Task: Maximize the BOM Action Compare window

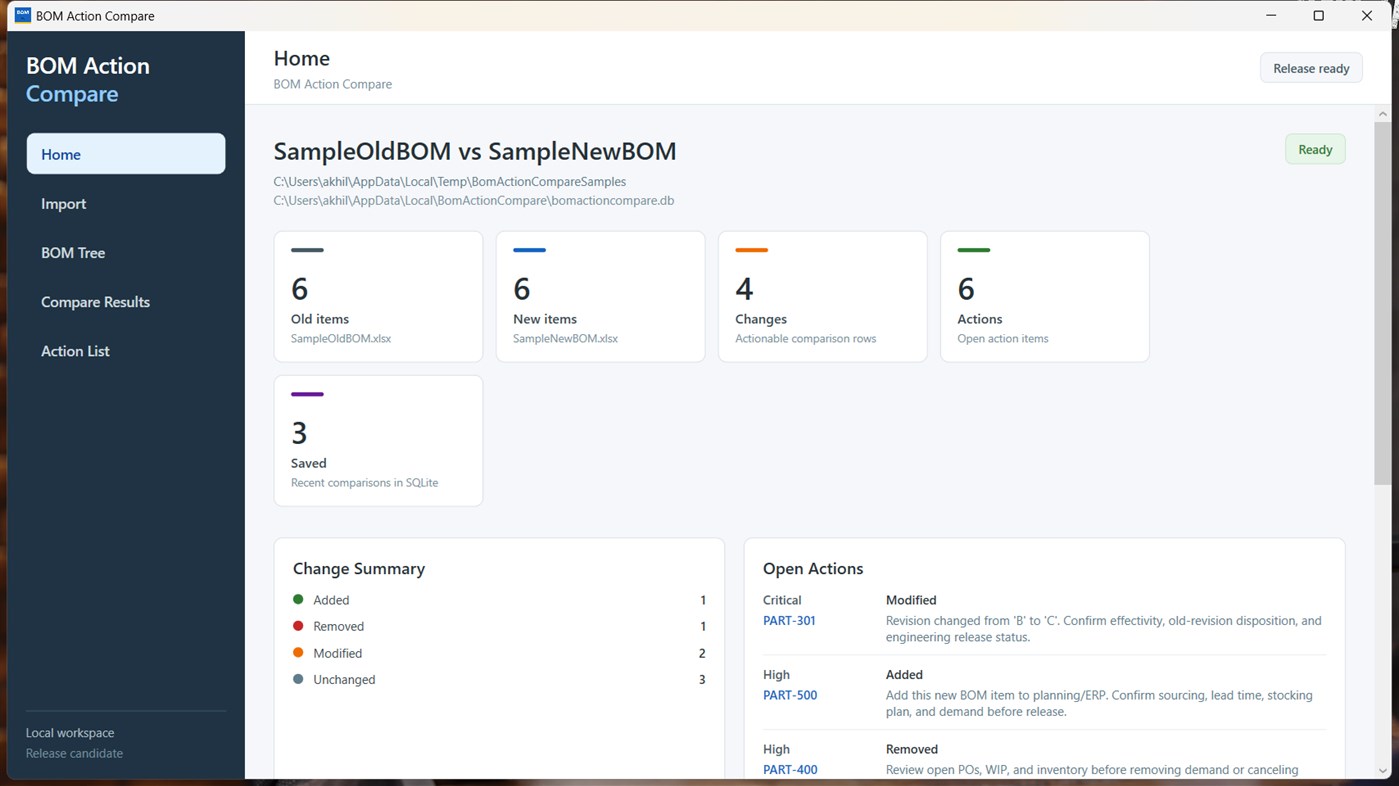Action: (1318, 15)
